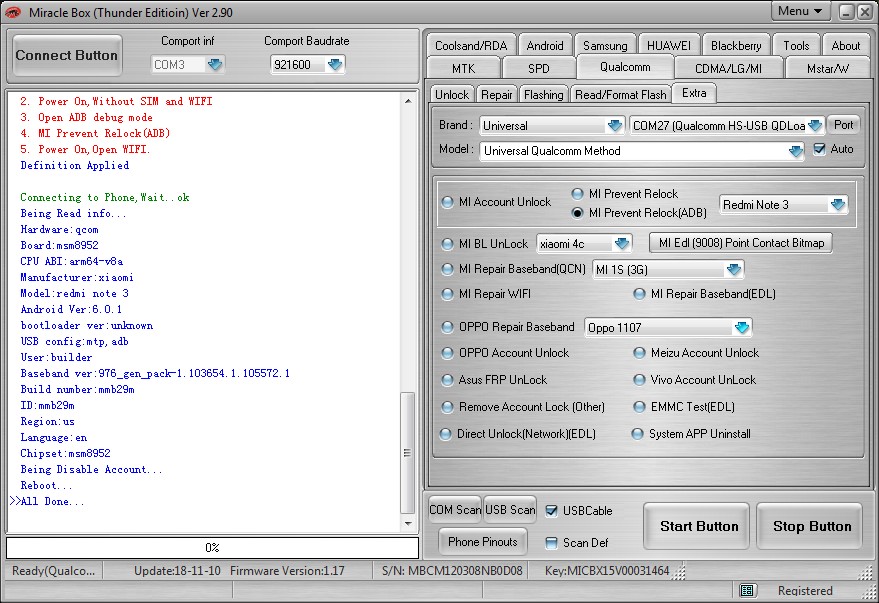This screenshot has width=879, height=603.
Task: Switch to the Mstar/W tab
Action: [x=828, y=68]
